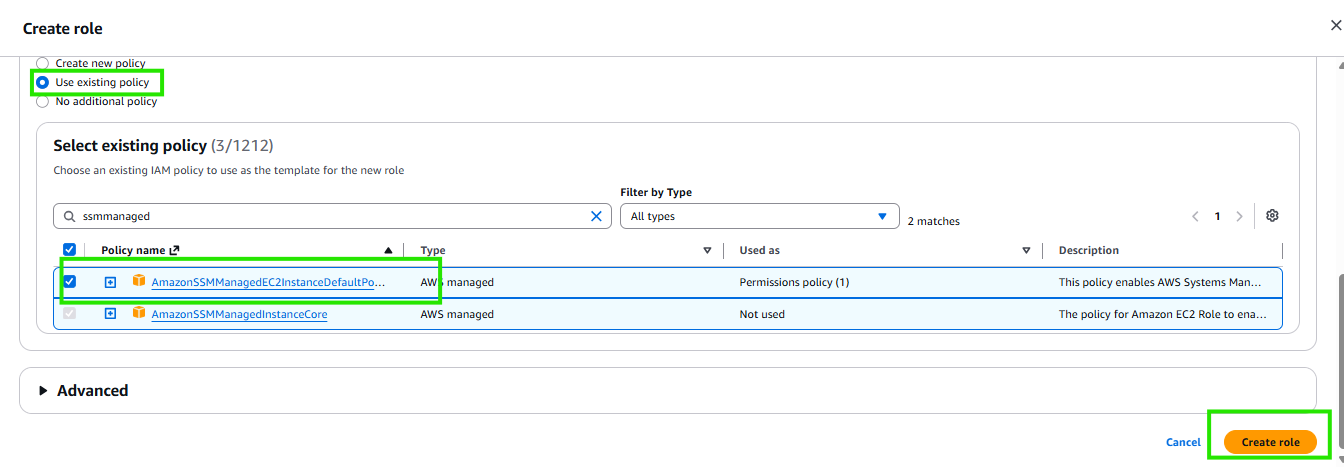The height and width of the screenshot is (467, 1344).
Task: Click the Cancel button
Action: pyautogui.click(x=1183, y=442)
